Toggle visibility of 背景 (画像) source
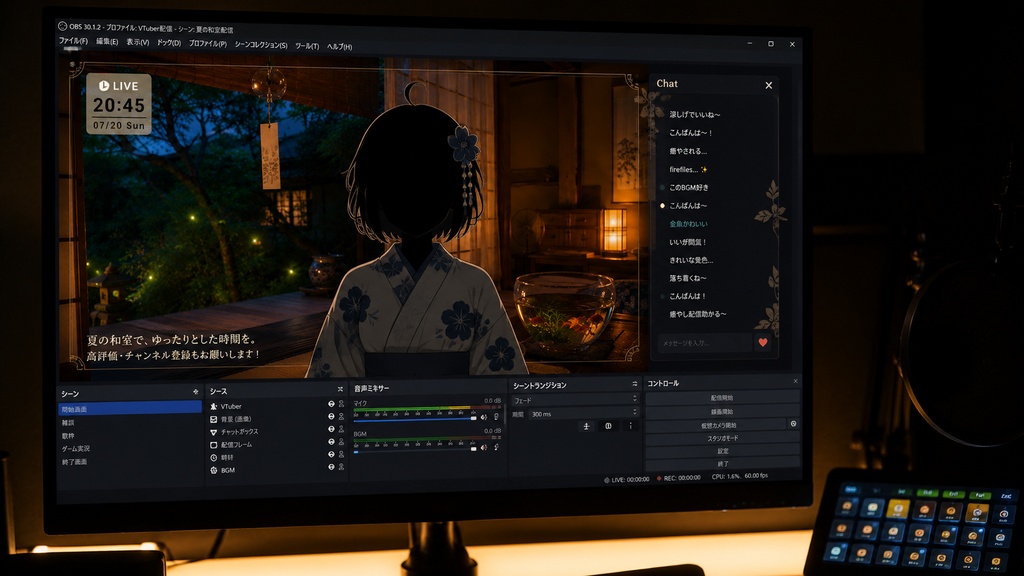Viewport: 1024px width, 576px height. click(331, 417)
